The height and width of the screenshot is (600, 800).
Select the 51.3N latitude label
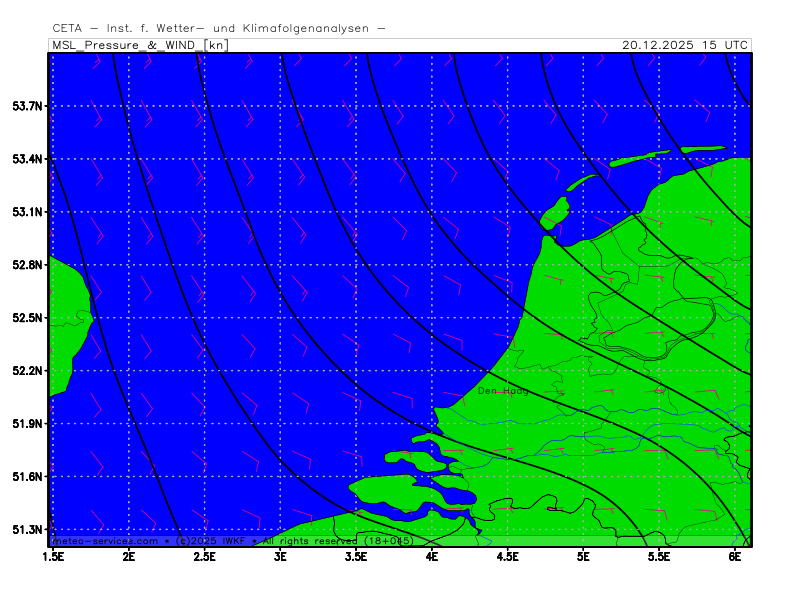[x=28, y=530]
